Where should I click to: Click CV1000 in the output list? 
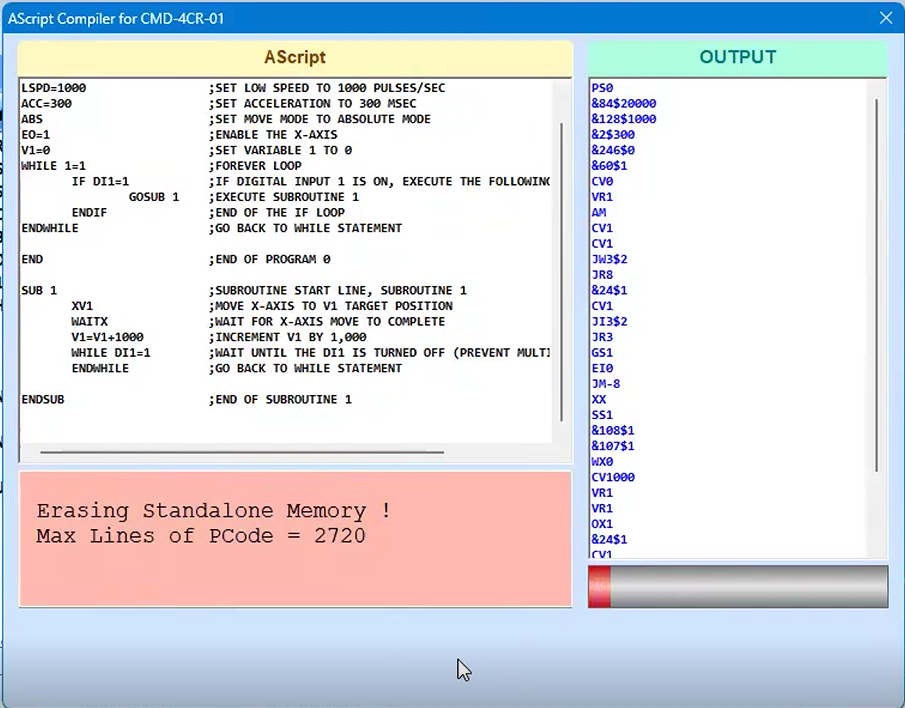point(613,477)
